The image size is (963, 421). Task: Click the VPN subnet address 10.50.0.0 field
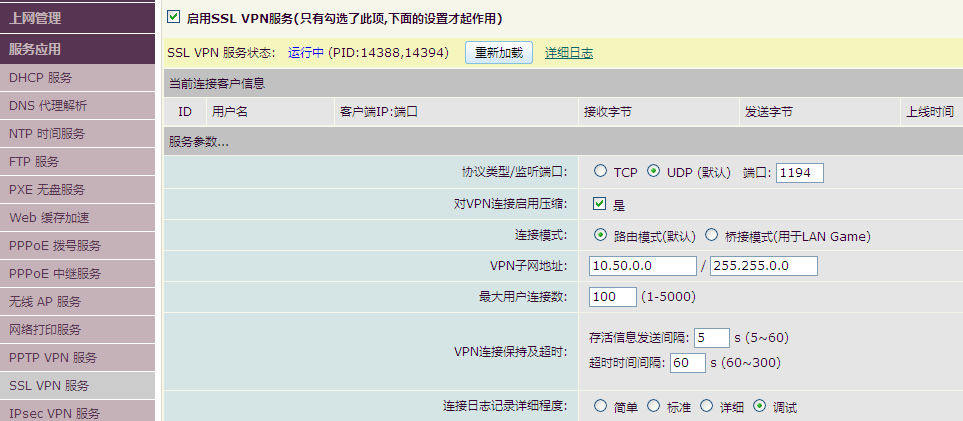tap(643, 265)
